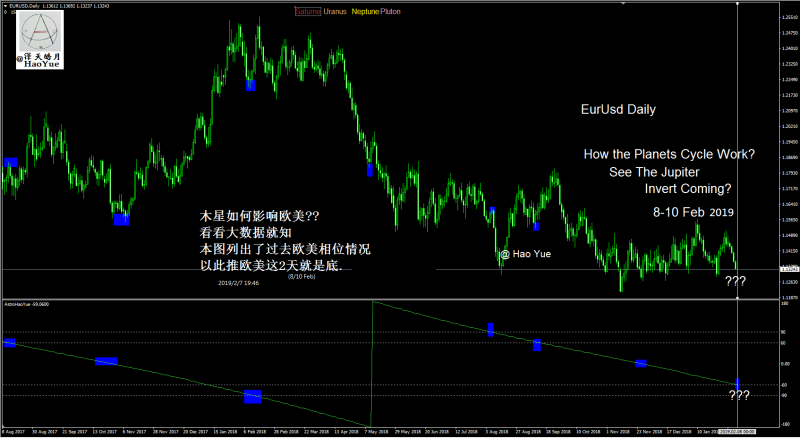Select the AstroHaoYue indicator name label
The width and height of the screenshot is (800, 438).
[26, 304]
